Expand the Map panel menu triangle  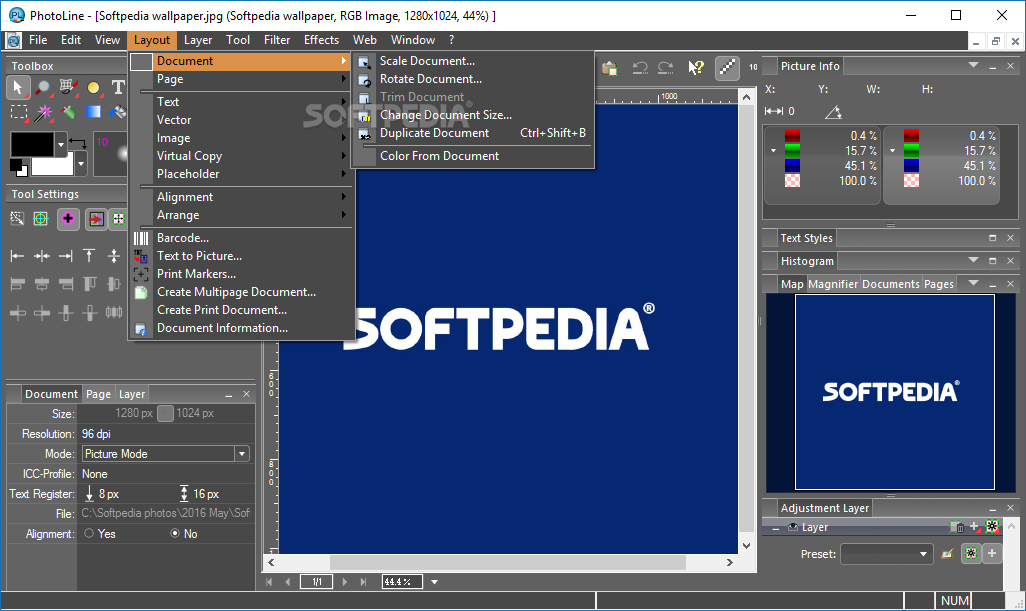click(974, 283)
